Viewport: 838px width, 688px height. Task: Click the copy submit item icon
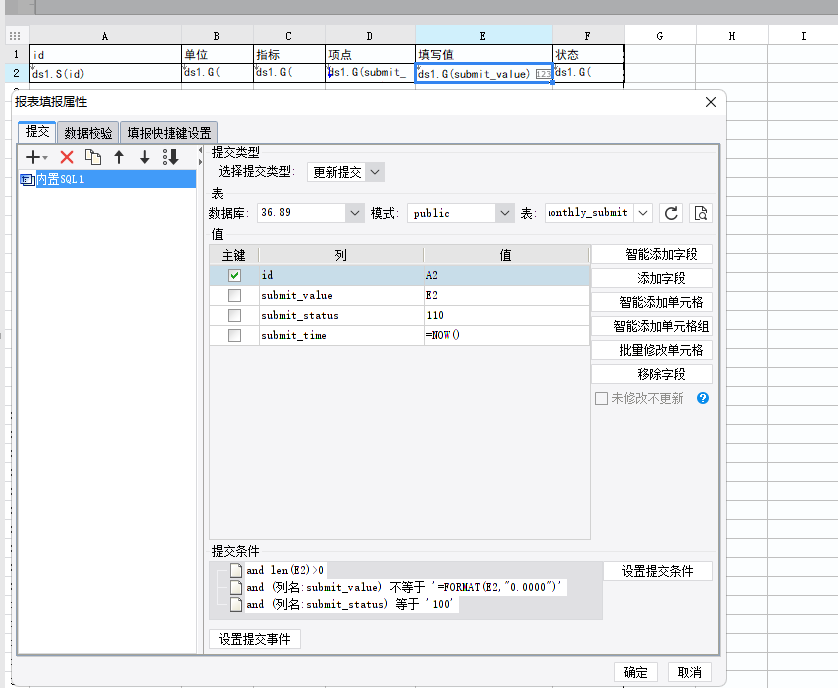[93, 157]
